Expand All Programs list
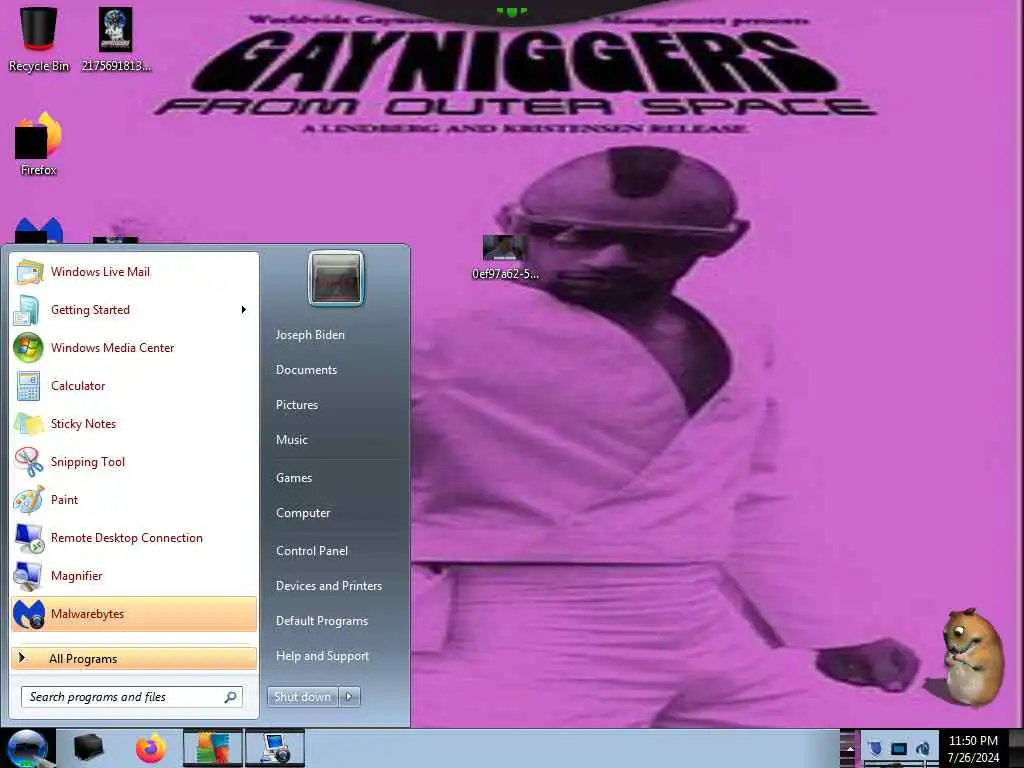The image size is (1024, 768). [134, 658]
